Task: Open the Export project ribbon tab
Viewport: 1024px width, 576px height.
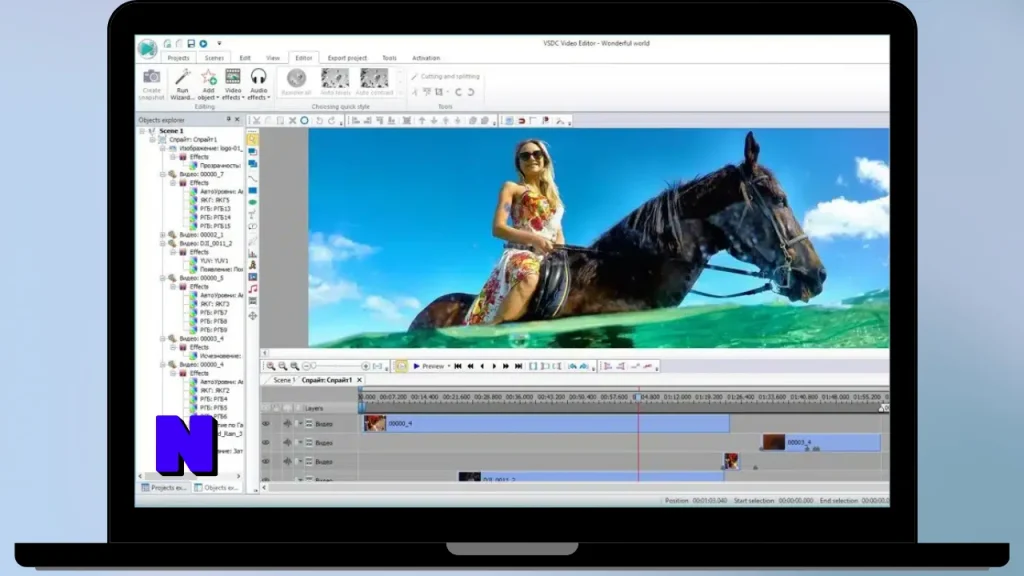Action: click(347, 58)
